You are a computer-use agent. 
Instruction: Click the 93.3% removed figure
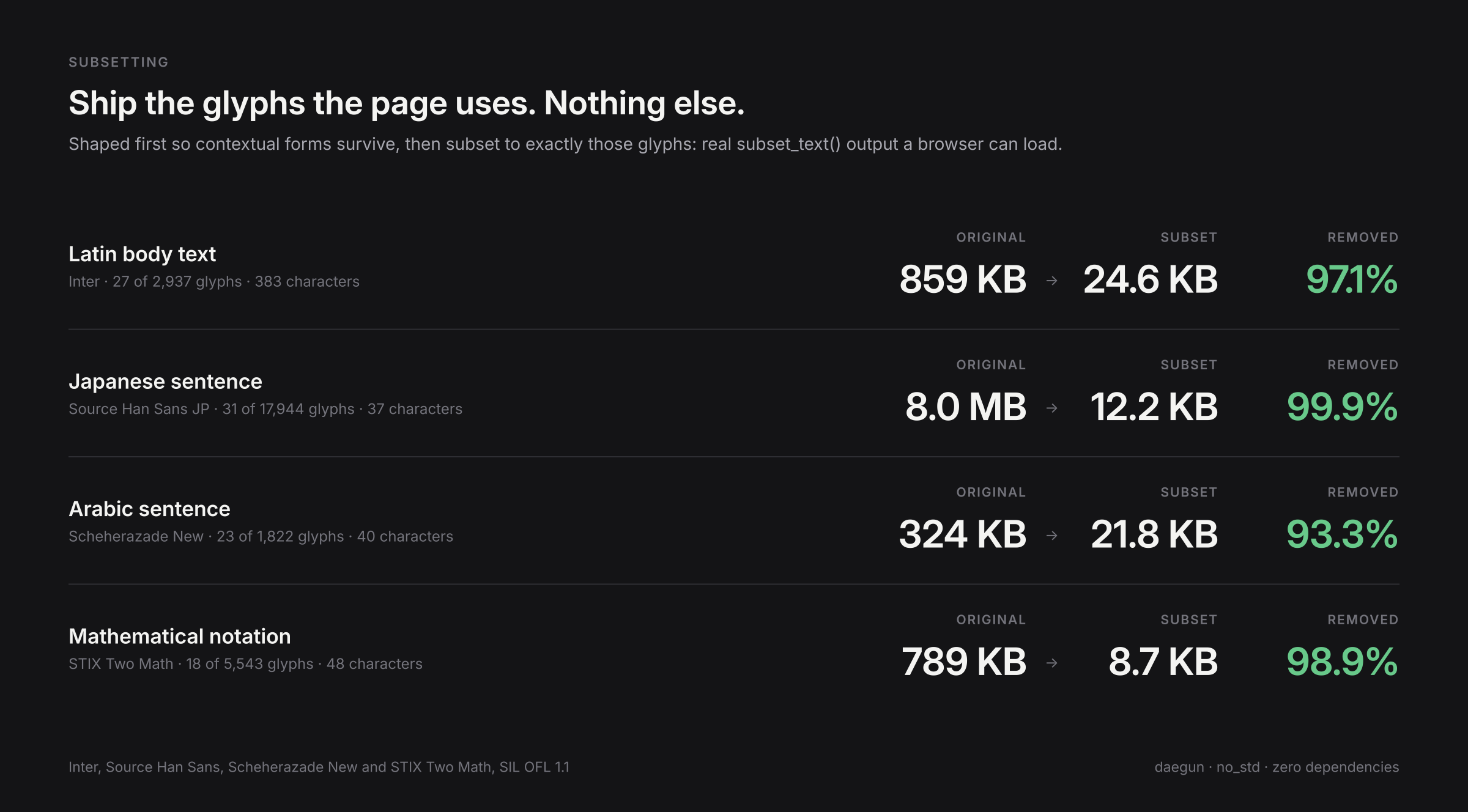pos(1342,534)
